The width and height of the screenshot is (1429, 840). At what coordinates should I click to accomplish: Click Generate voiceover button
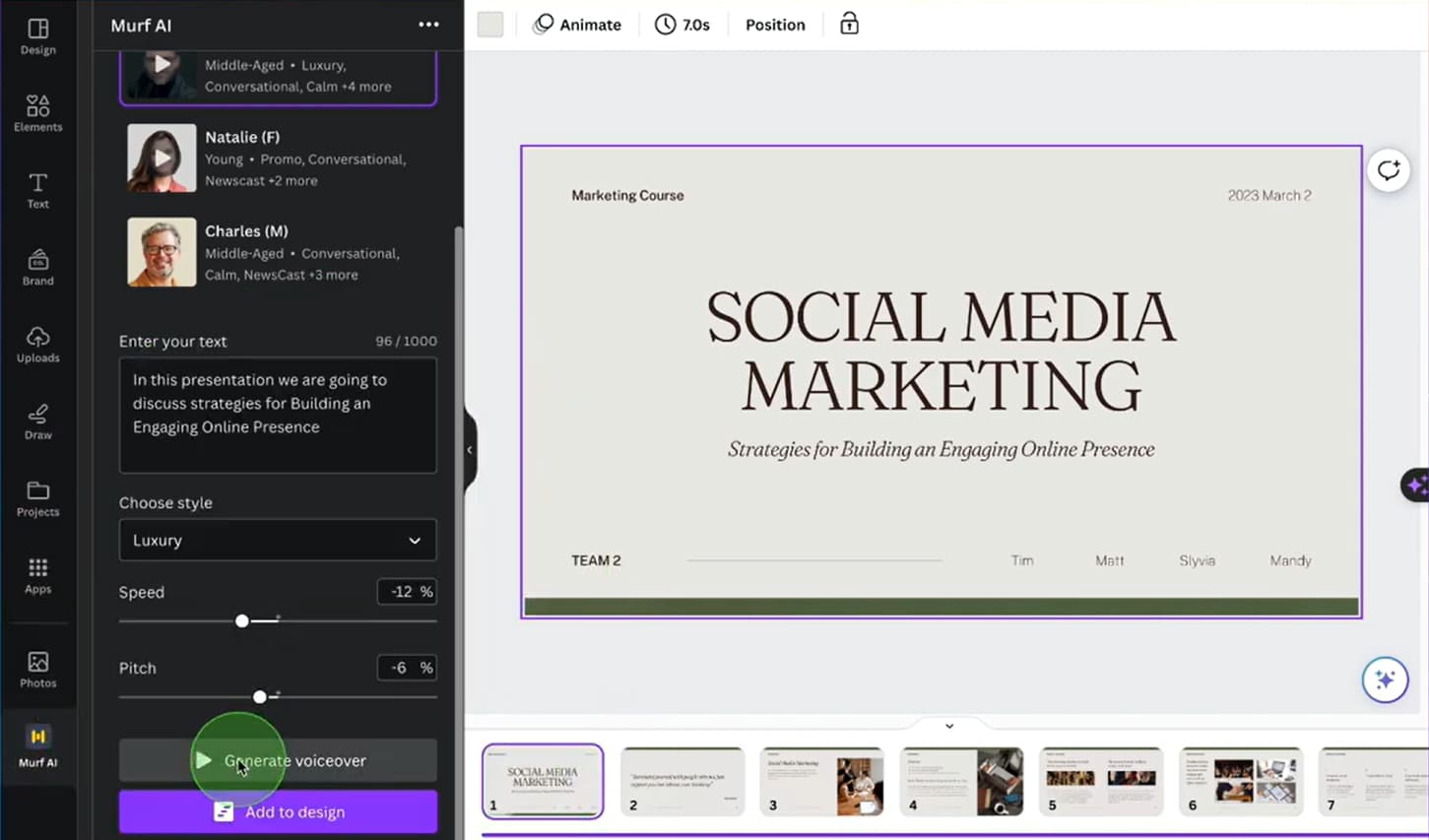[278, 760]
